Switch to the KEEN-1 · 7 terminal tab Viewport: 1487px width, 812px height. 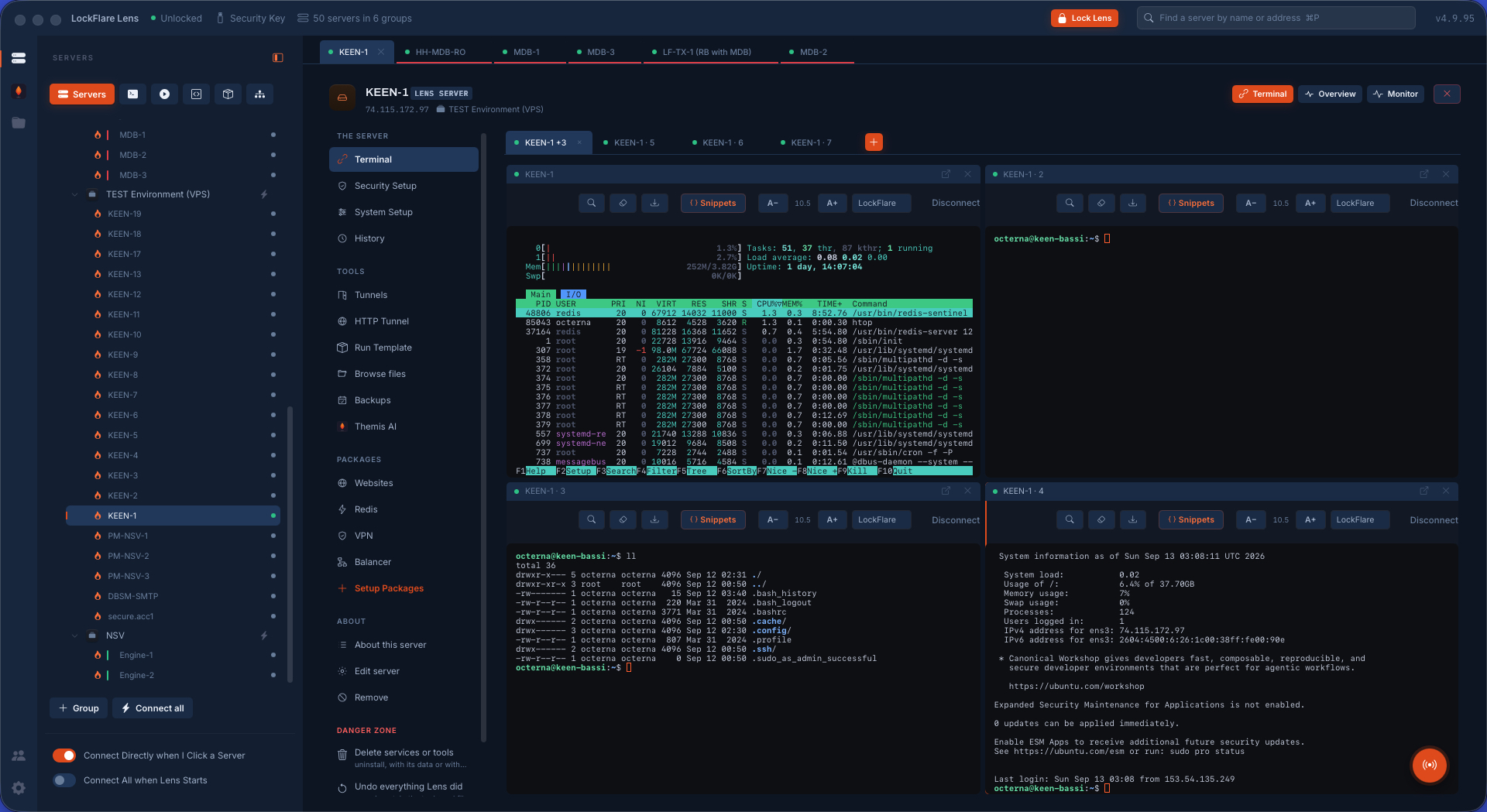click(x=811, y=142)
